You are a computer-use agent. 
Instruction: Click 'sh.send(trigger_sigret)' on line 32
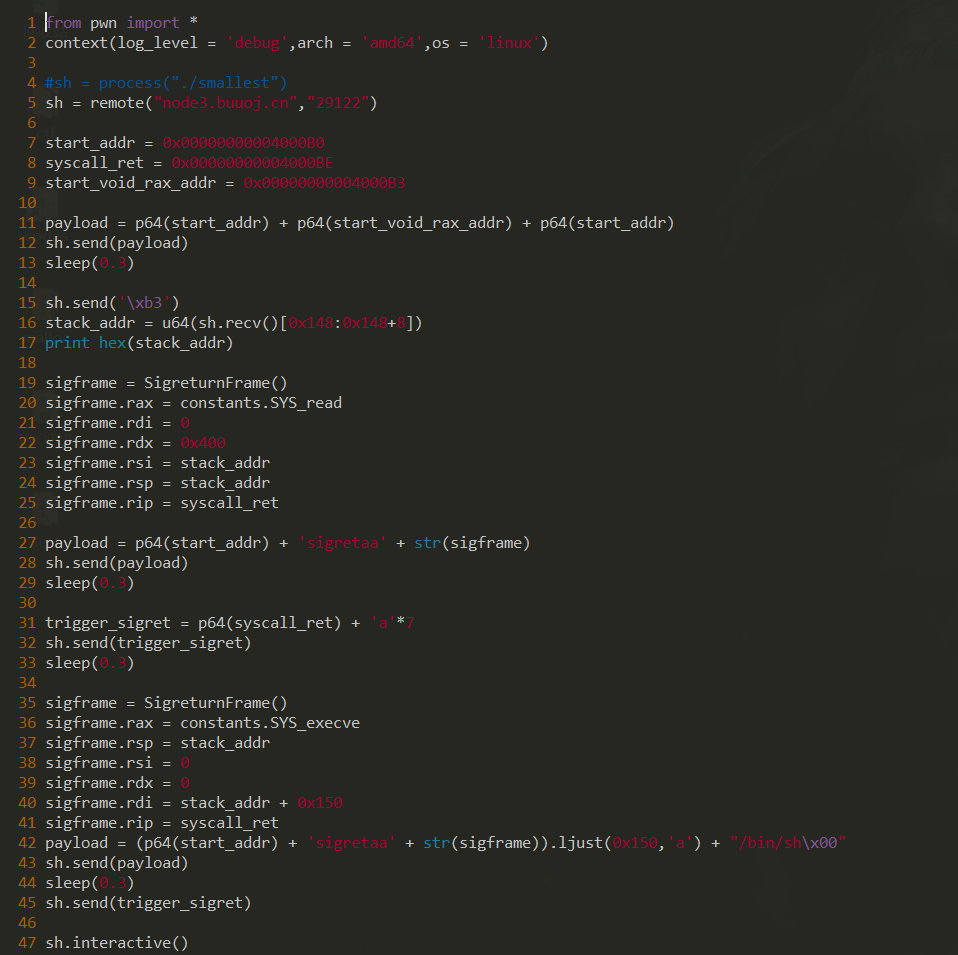148,643
